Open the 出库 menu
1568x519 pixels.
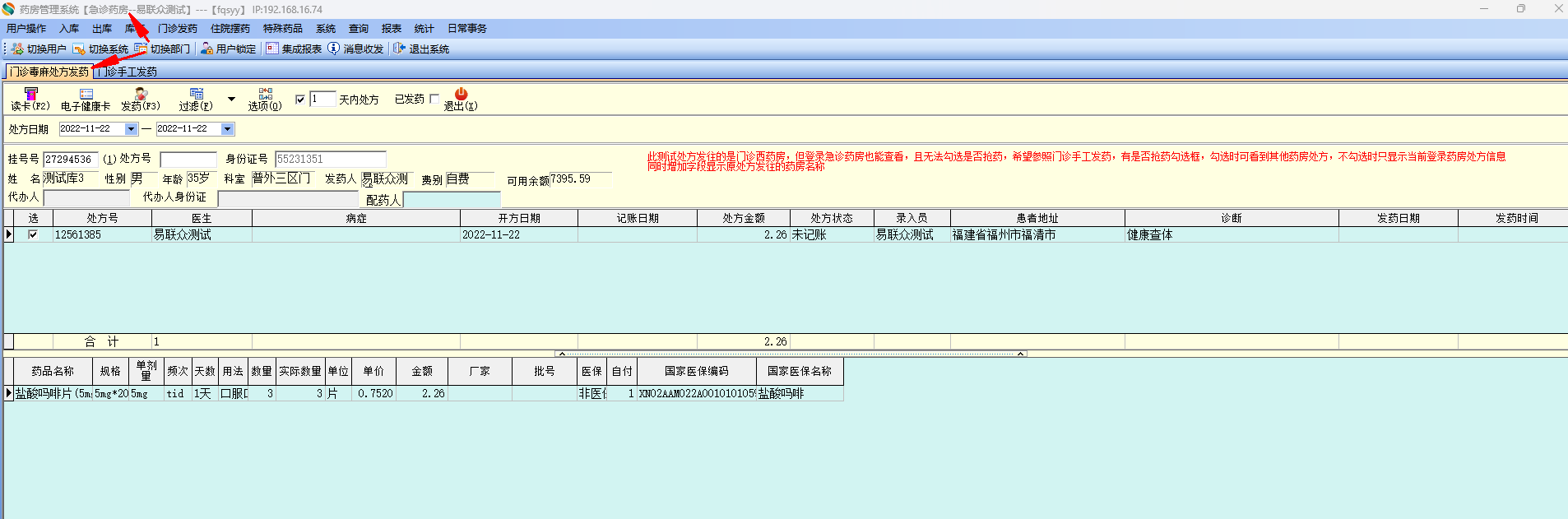click(x=102, y=29)
